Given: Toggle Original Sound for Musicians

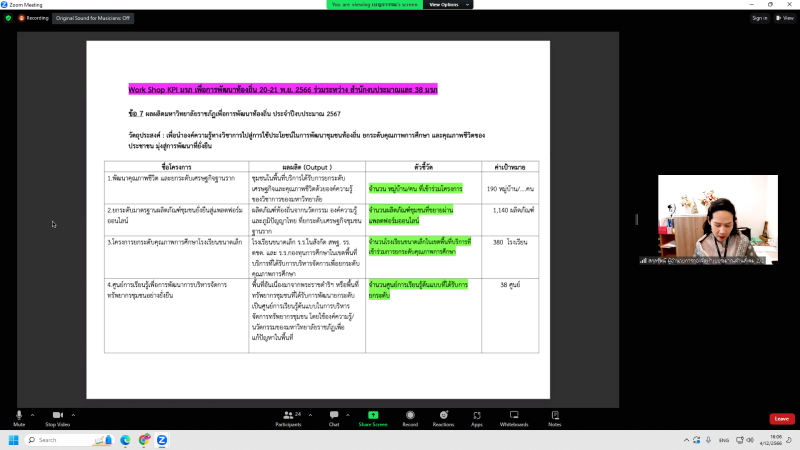Looking at the screenshot, I should [94, 18].
